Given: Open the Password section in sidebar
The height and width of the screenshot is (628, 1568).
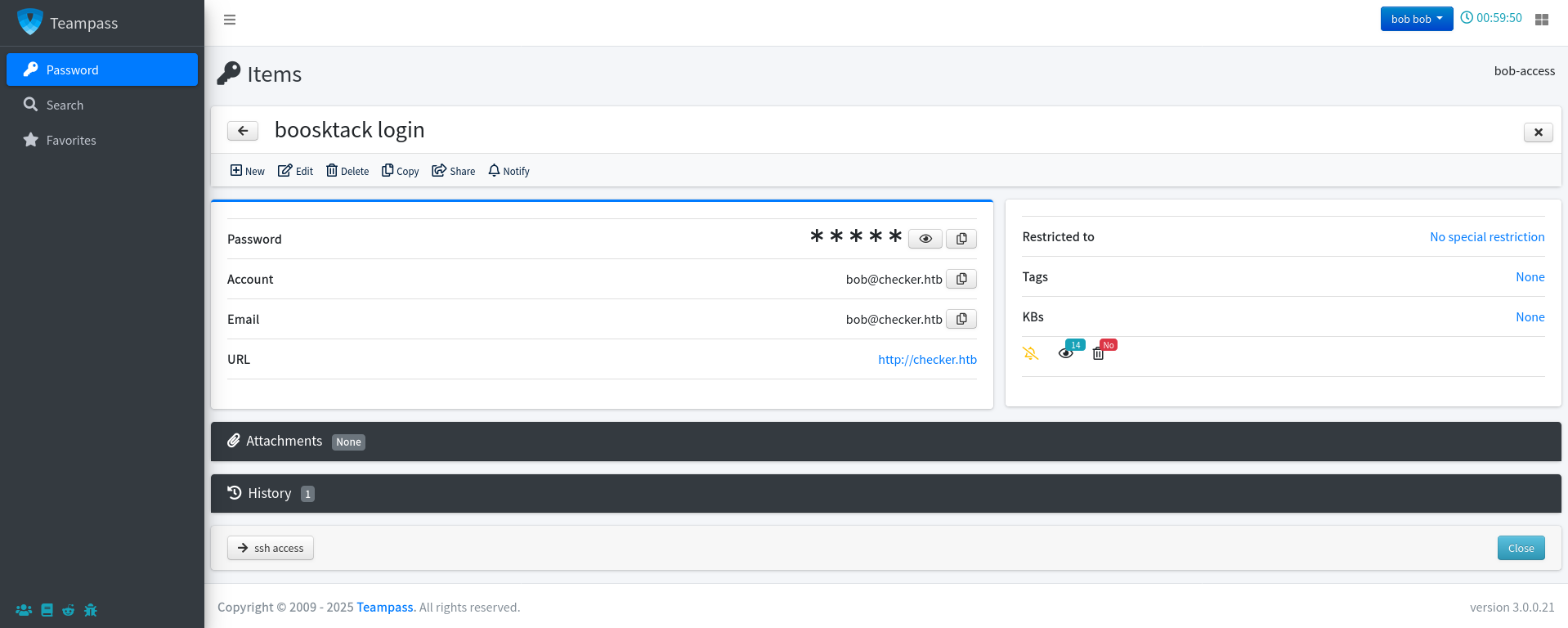Looking at the screenshot, I should click(102, 70).
